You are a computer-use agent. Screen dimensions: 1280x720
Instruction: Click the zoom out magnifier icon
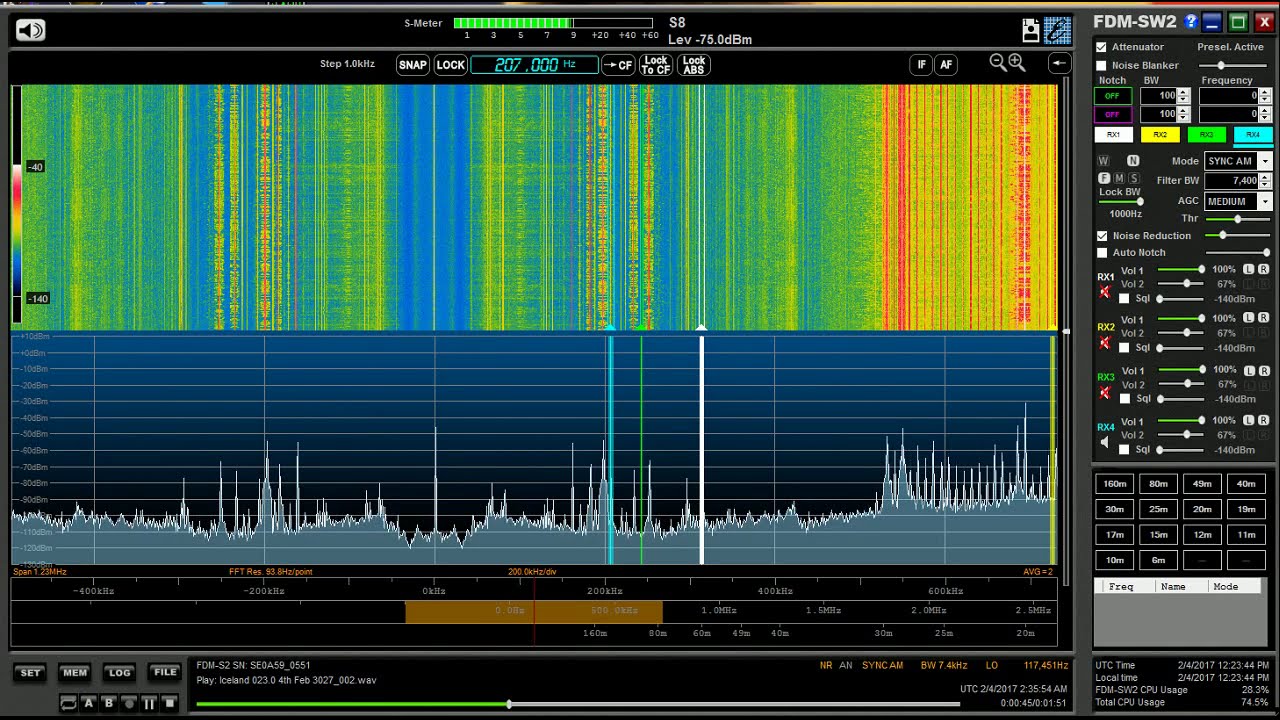[x=997, y=63]
